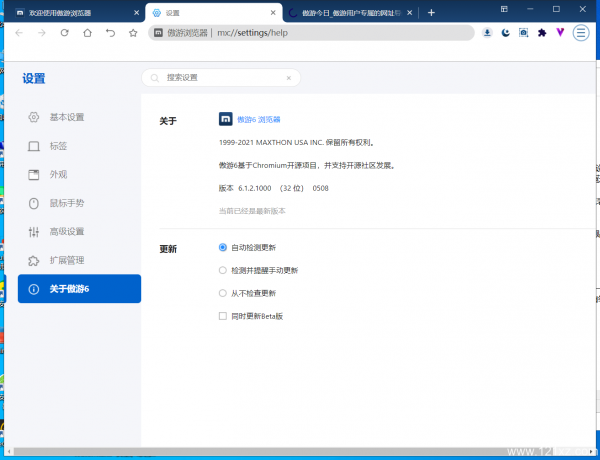Click the purple V extension icon
This screenshot has height=460, width=600.
560,33
